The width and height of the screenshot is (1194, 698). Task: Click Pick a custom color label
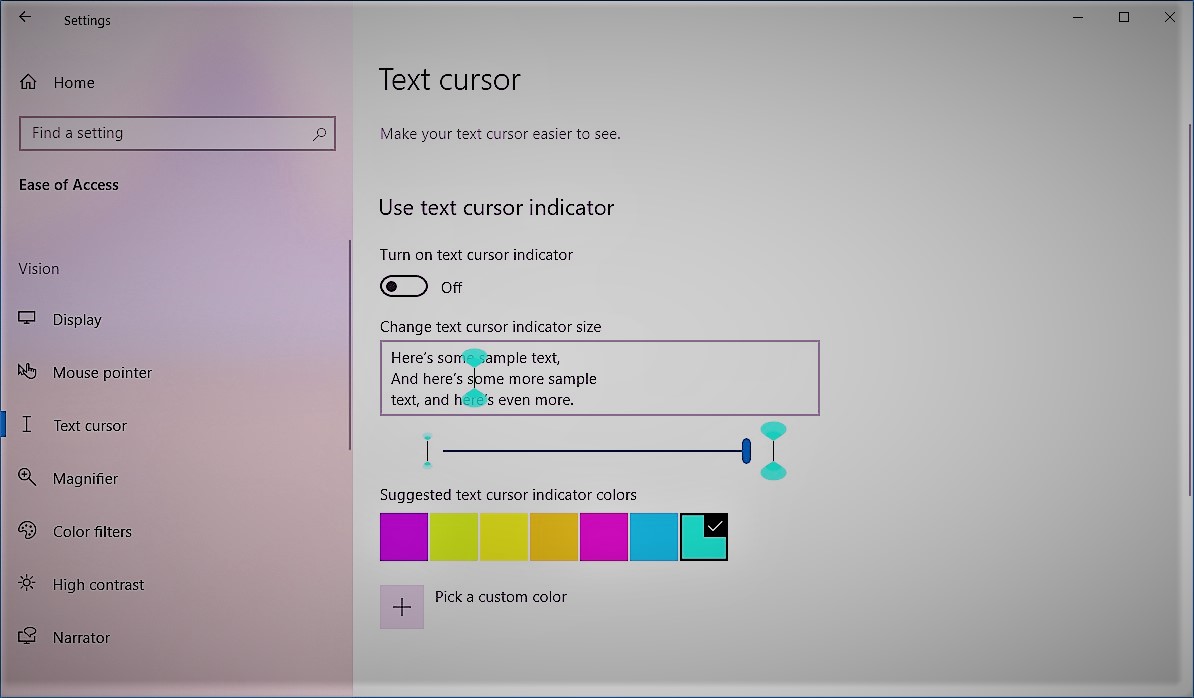[500, 597]
